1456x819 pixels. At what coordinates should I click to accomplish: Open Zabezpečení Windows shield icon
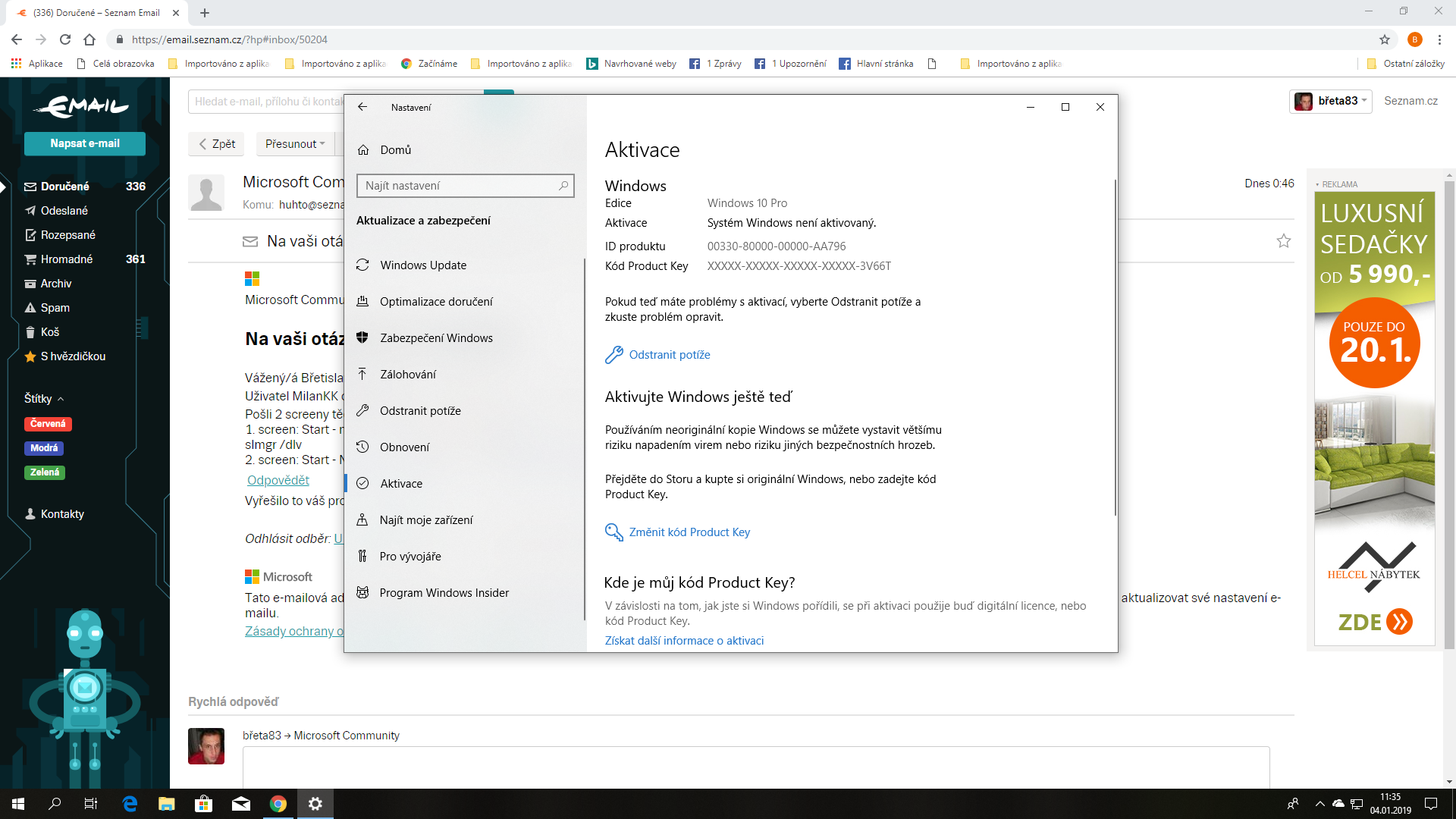362,337
